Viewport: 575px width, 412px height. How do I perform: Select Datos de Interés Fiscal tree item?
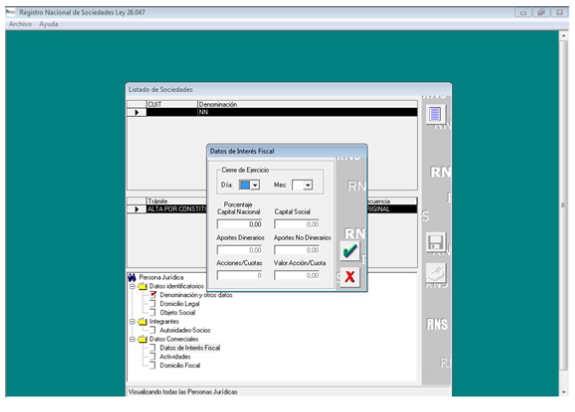pyautogui.click(x=190, y=348)
